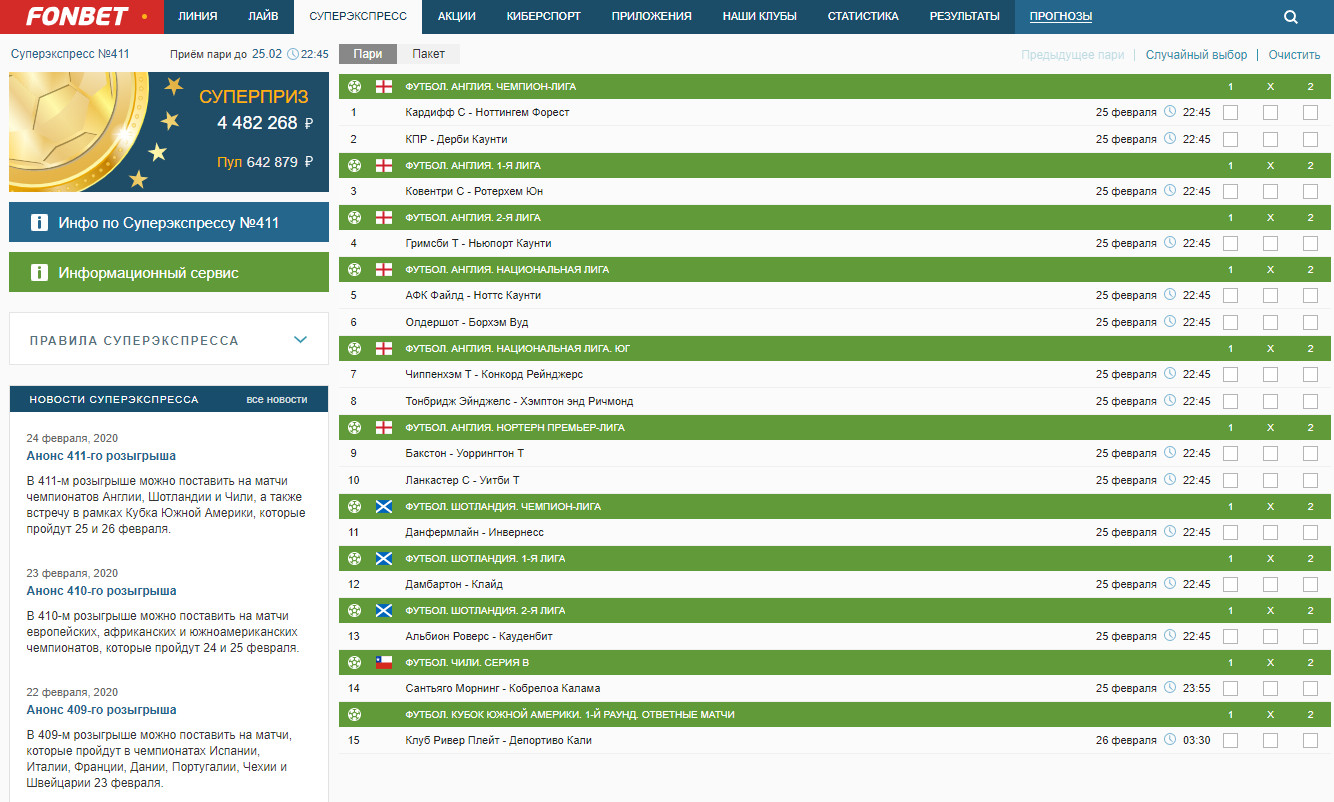The width and height of the screenshot is (1334, 802).
Task: Click the clock icon in the Сантьяго Морнинг row
Action: click(1170, 688)
